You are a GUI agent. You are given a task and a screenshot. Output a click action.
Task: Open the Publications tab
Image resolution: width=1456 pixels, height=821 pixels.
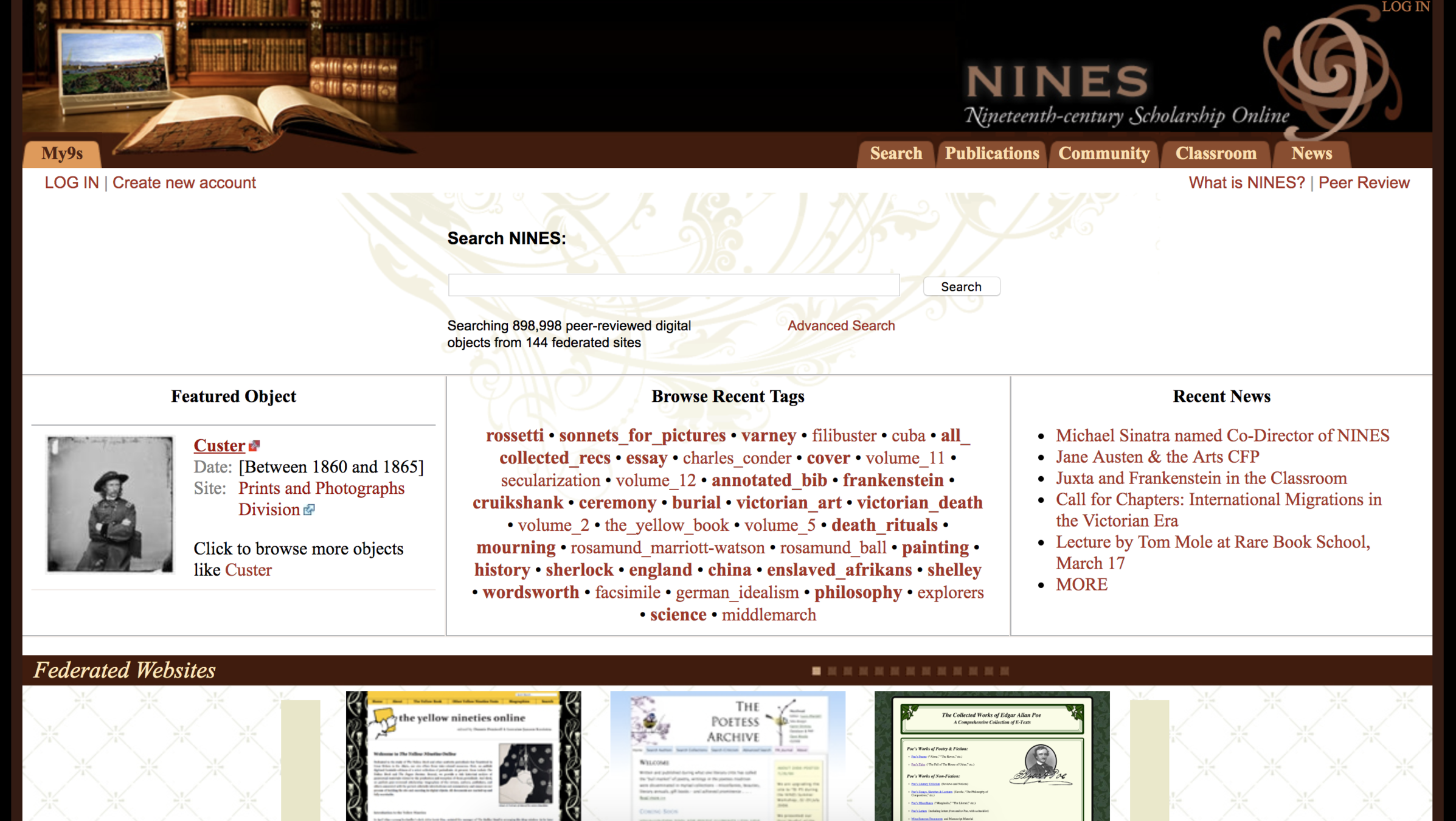[x=992, y=153]
